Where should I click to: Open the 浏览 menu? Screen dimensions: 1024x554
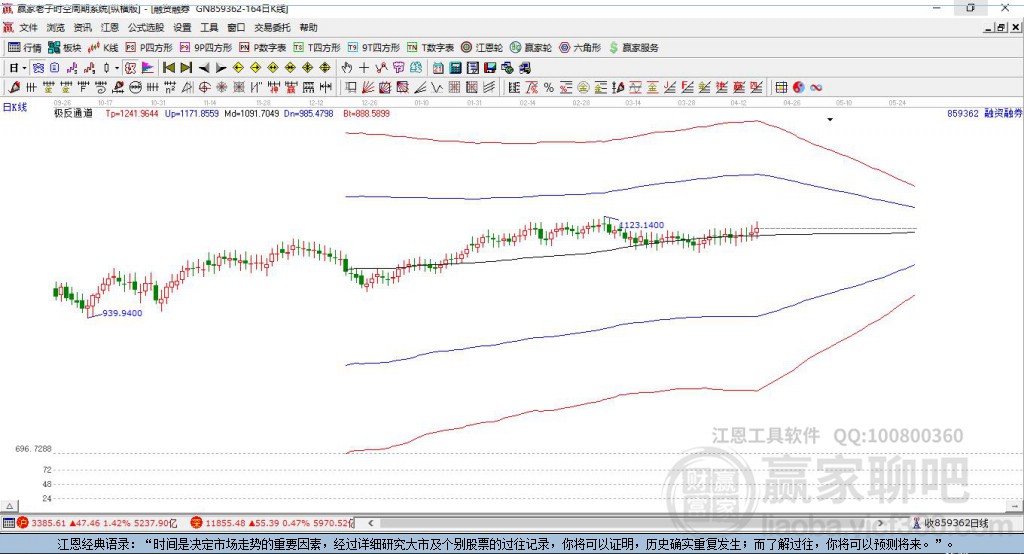coord(56,27)
